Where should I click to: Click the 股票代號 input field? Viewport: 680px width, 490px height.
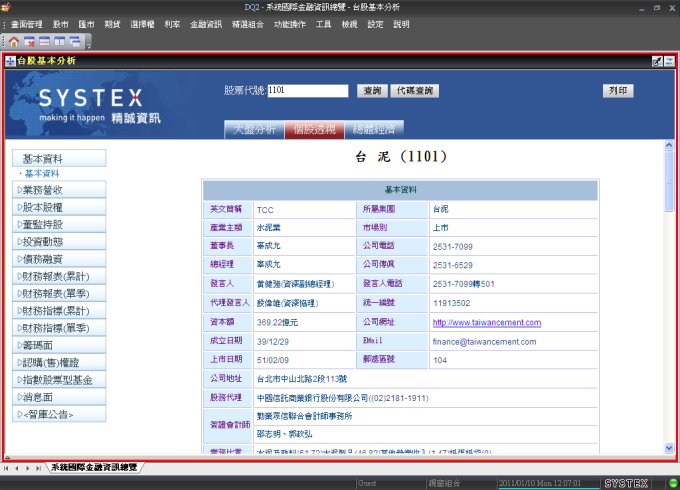tap(308, 91)
